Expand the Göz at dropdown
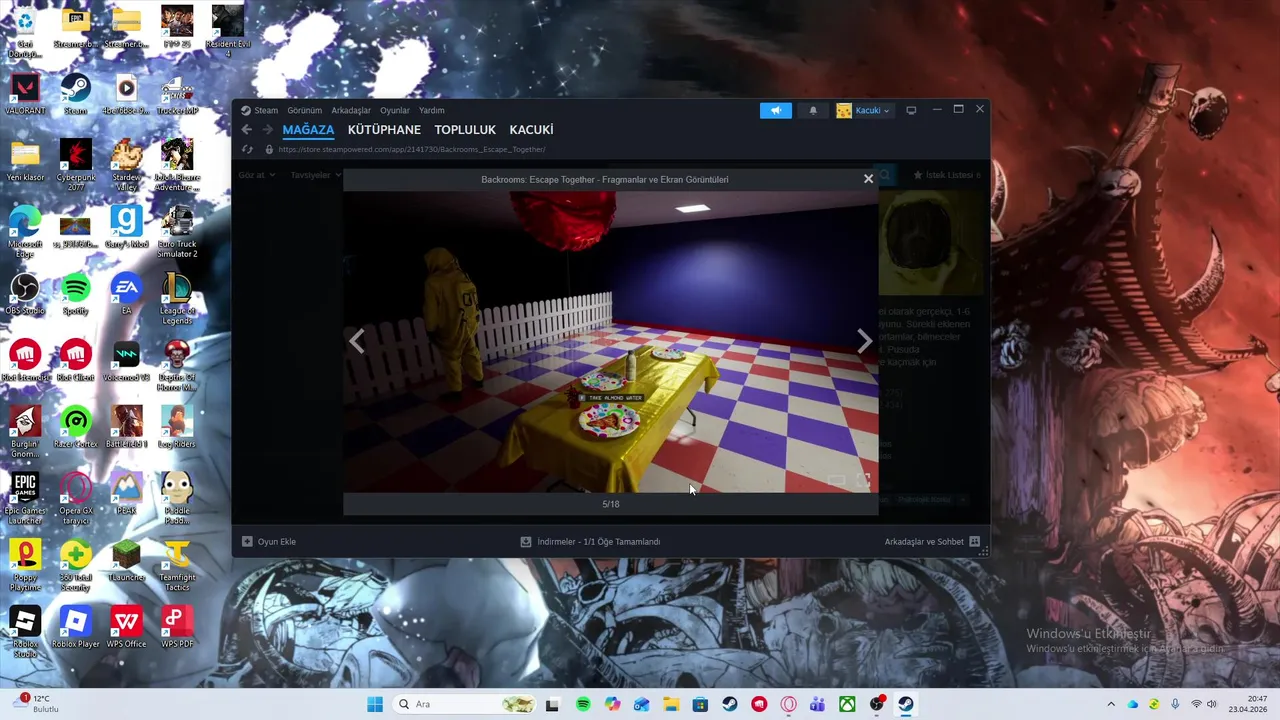The width and height of the screenshot is (1280, 720). click(256, 175)
